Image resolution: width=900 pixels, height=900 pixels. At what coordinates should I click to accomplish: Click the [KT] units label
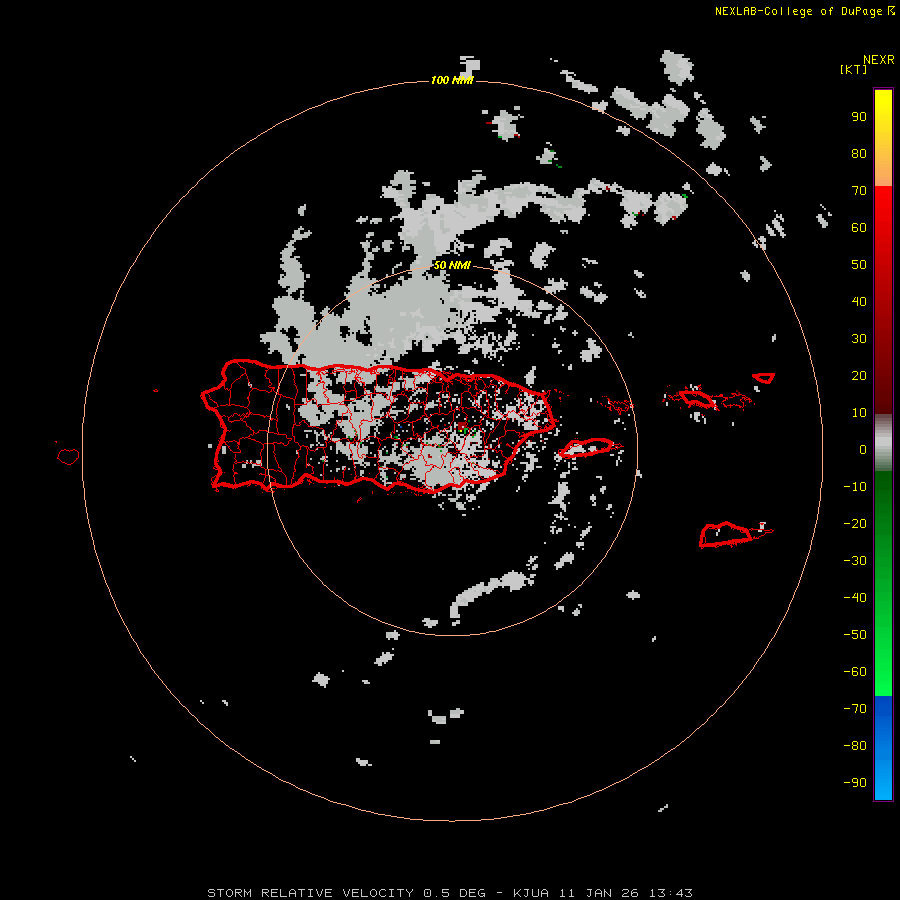coord(853,69)
